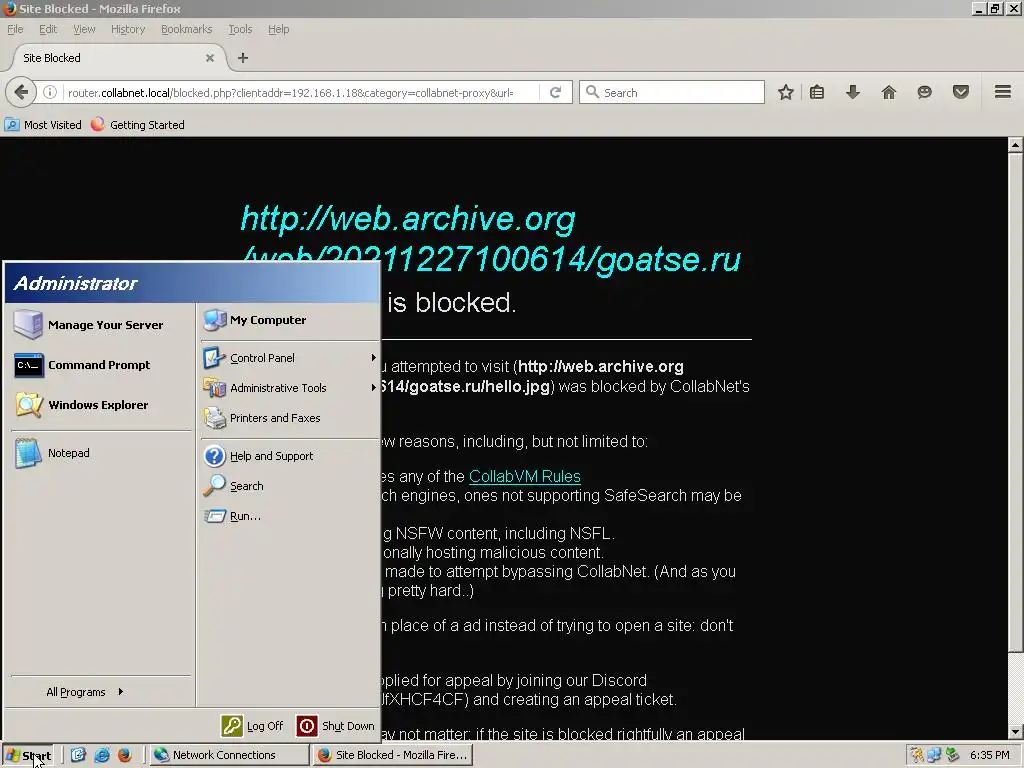Click the chat bubble icon in toolbar
The width and height of the screenshot is (1024, 768).
tap(924, 92)
